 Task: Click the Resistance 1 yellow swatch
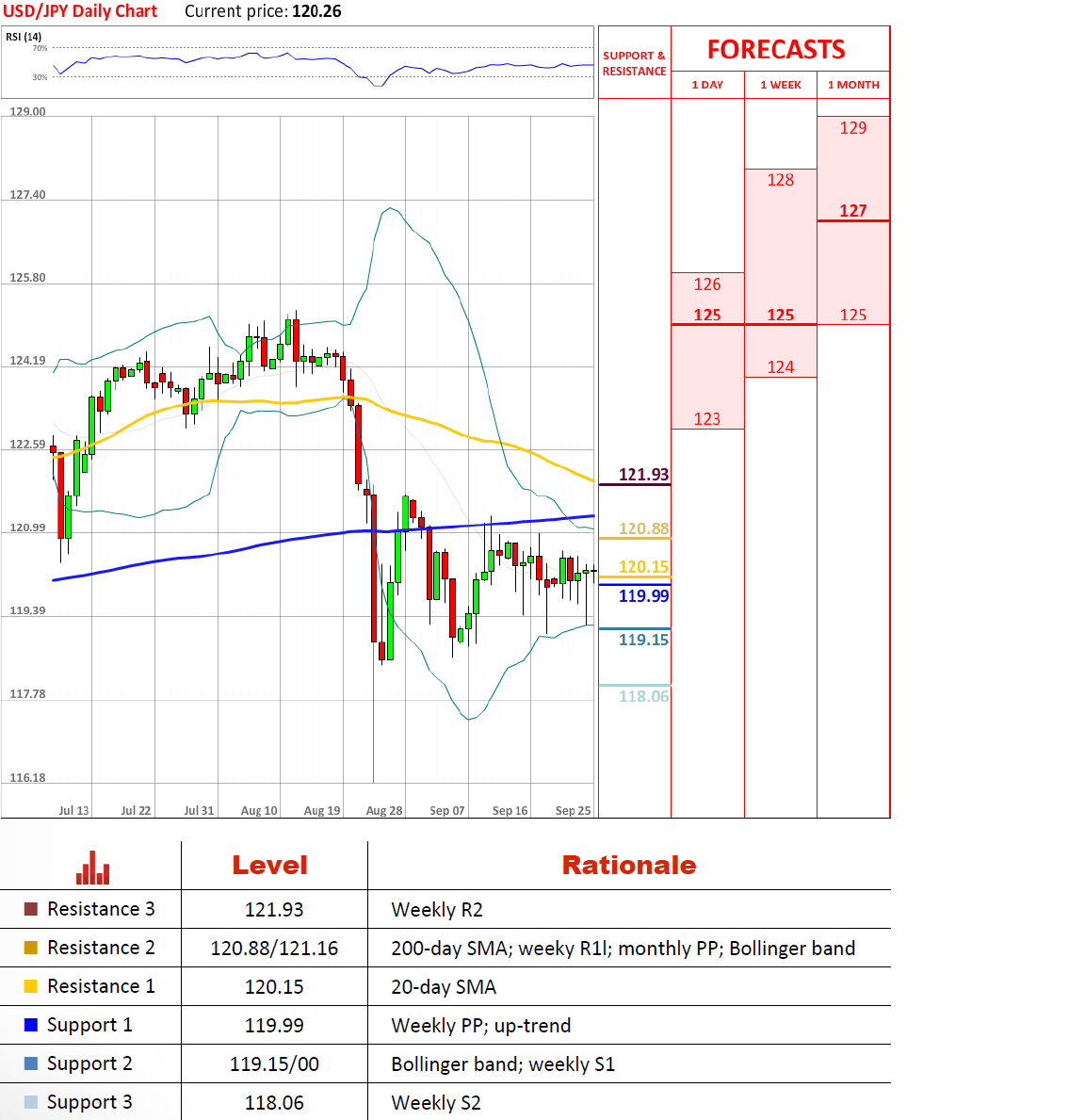31,986
